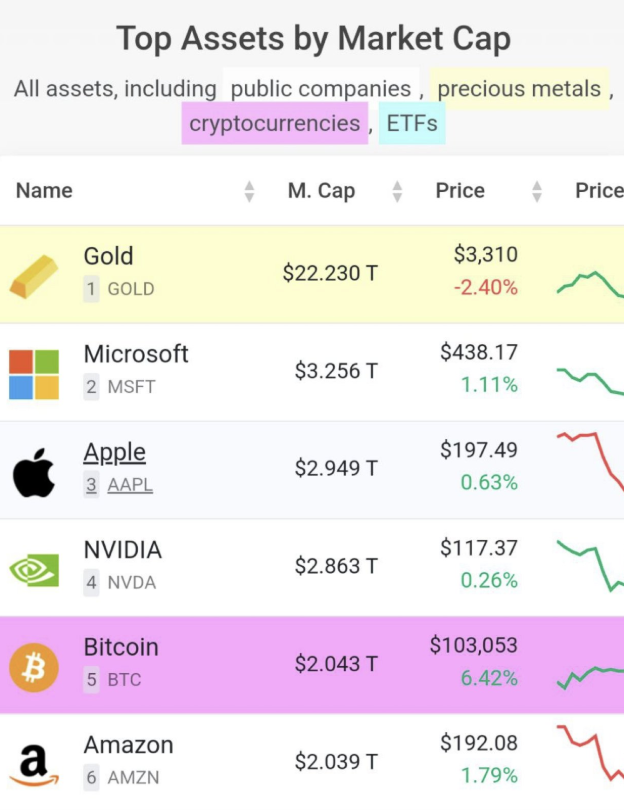Open the Microsoft asset page
The width and height of the screenshot is (624, 810).
(136, 354)
